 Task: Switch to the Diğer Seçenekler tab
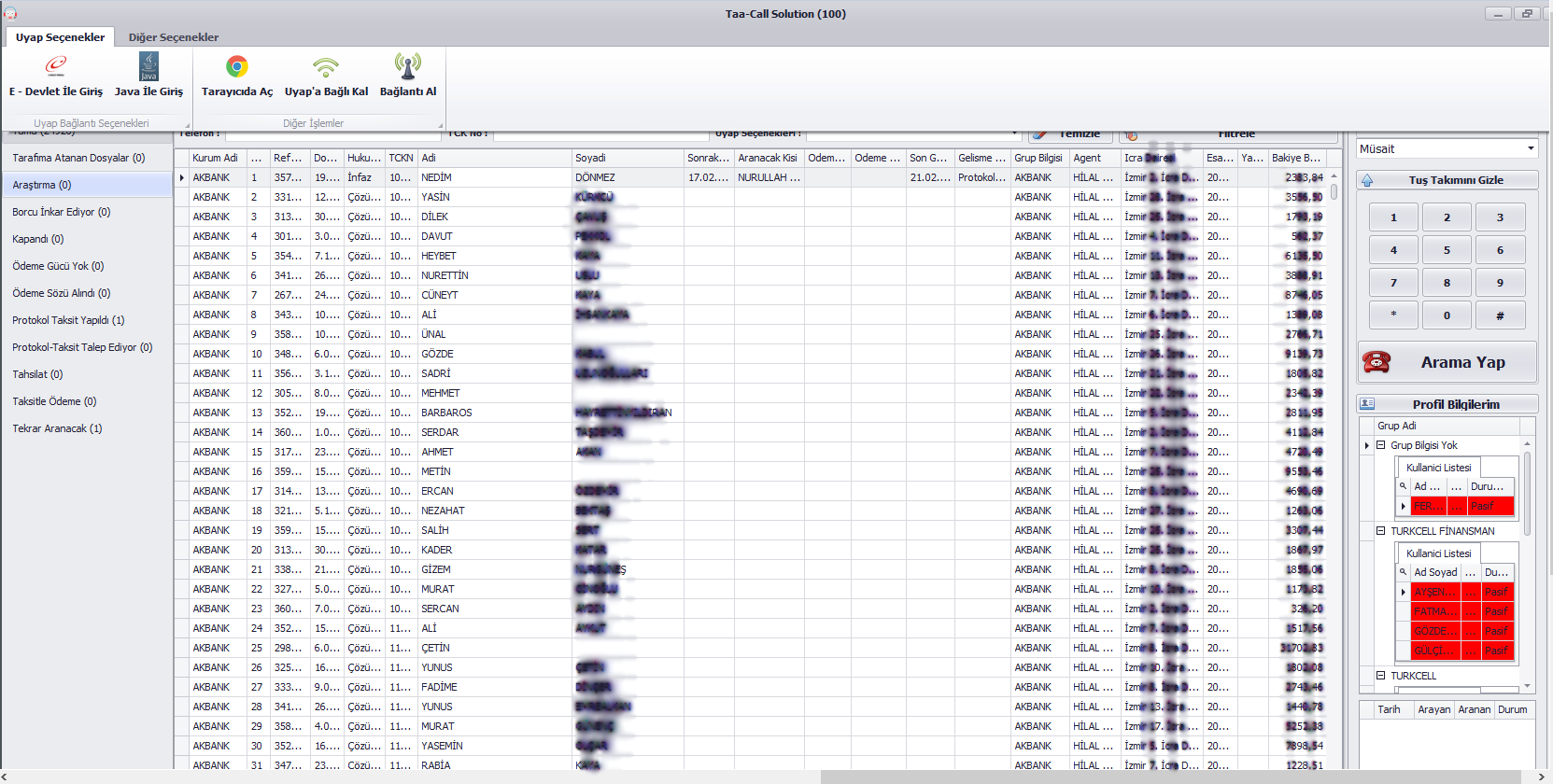(173, 37)
